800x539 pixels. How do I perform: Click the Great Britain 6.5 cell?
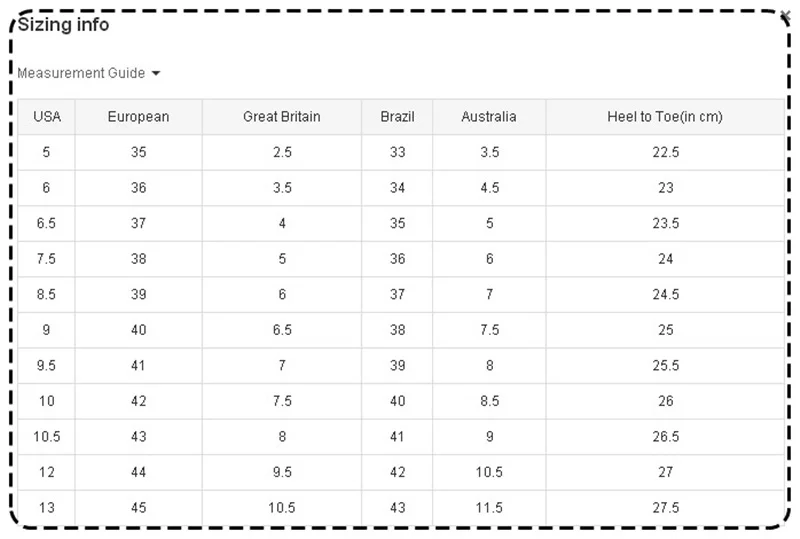pos(282,330)
